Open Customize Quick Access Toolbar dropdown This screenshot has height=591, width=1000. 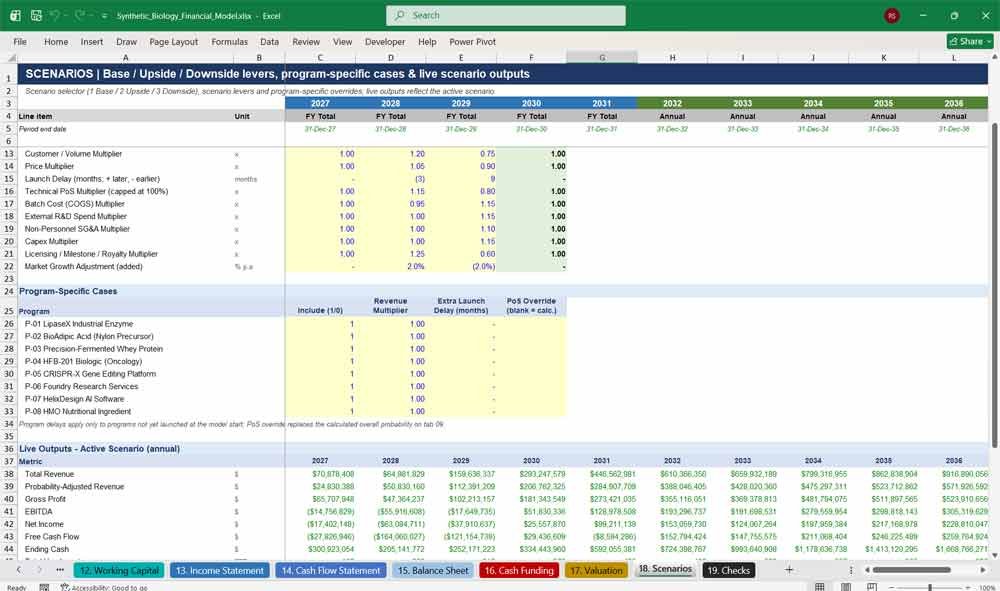[104, 16]
